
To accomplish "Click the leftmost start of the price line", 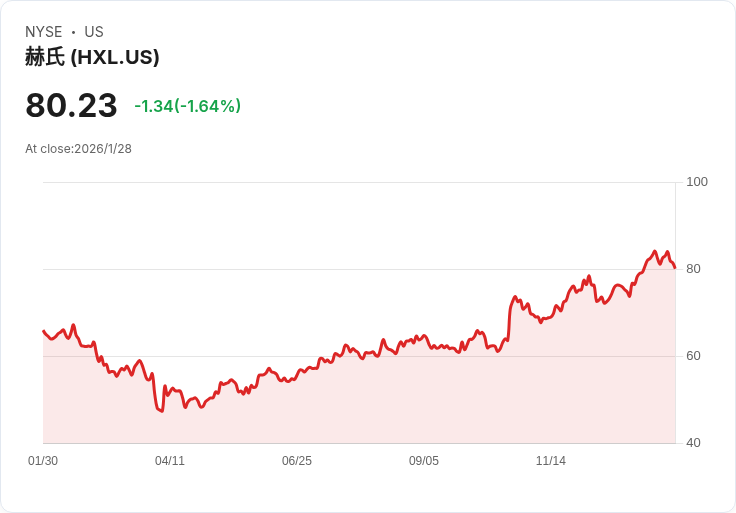I will [43, 330].
